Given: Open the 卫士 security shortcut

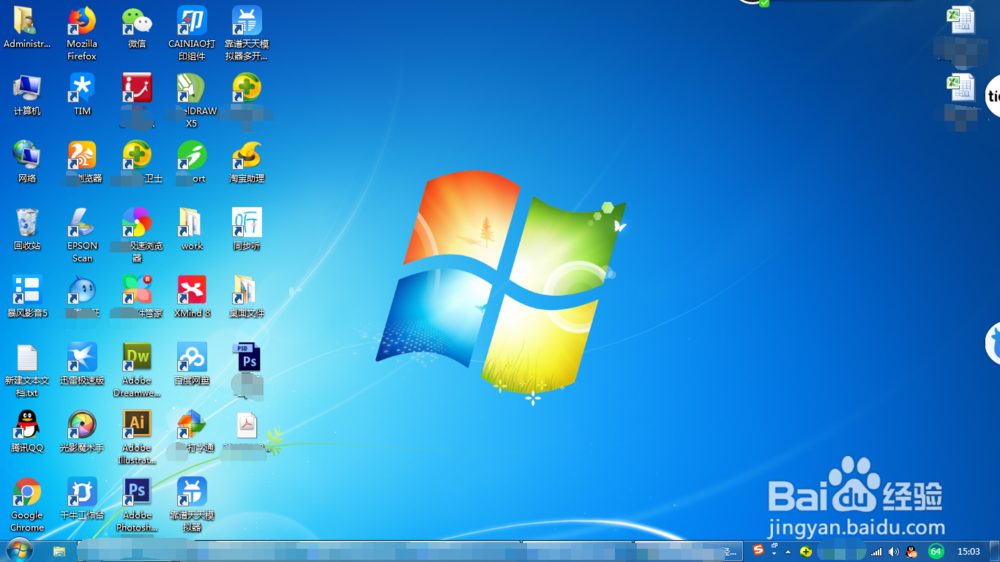Looking at the screenshot, I should (136, 162).
